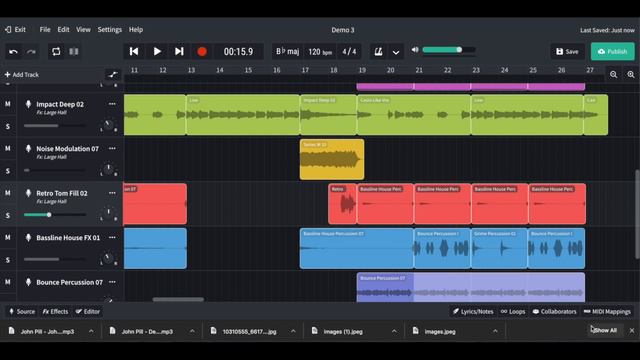Open the Edit menu

pyautogui.click(x=63, y=29)
